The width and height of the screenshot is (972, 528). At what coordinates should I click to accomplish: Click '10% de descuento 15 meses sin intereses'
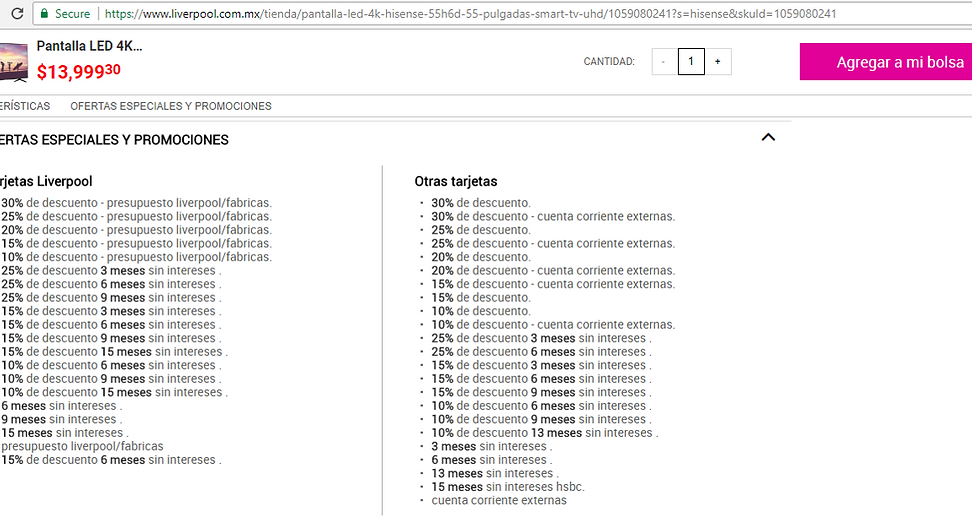click(115, 392)
